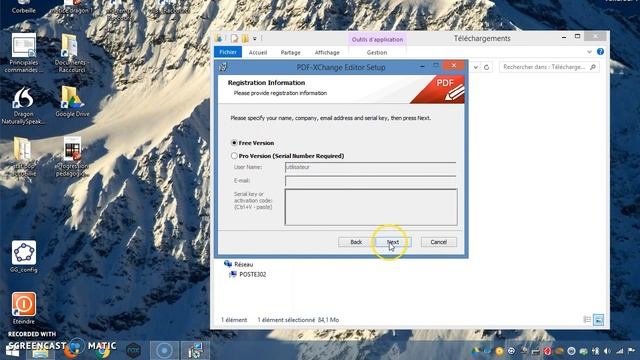Cancel the PDF-XChange Editor Setup
Image resolution: width=640 pixels, height=360 pixels.
coord(438,242)
